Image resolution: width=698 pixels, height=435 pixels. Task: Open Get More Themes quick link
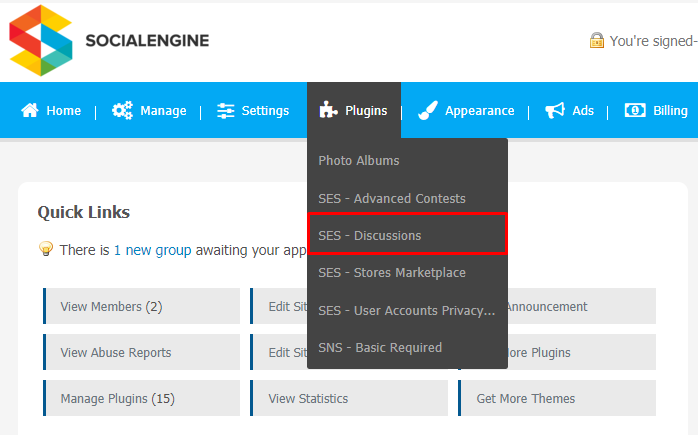tap(557, 398)
